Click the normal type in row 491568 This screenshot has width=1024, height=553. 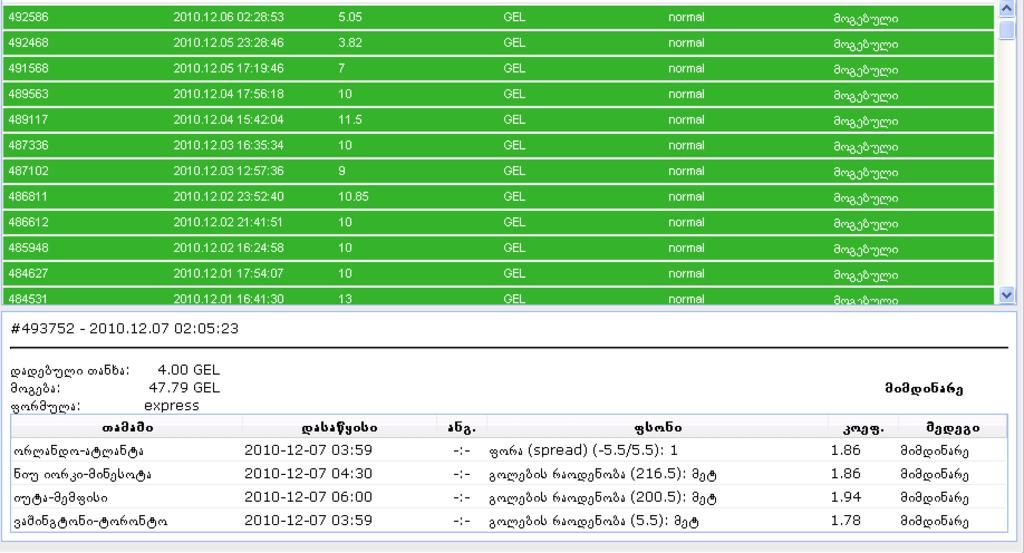pyautogui.click(x=686, y=69)
